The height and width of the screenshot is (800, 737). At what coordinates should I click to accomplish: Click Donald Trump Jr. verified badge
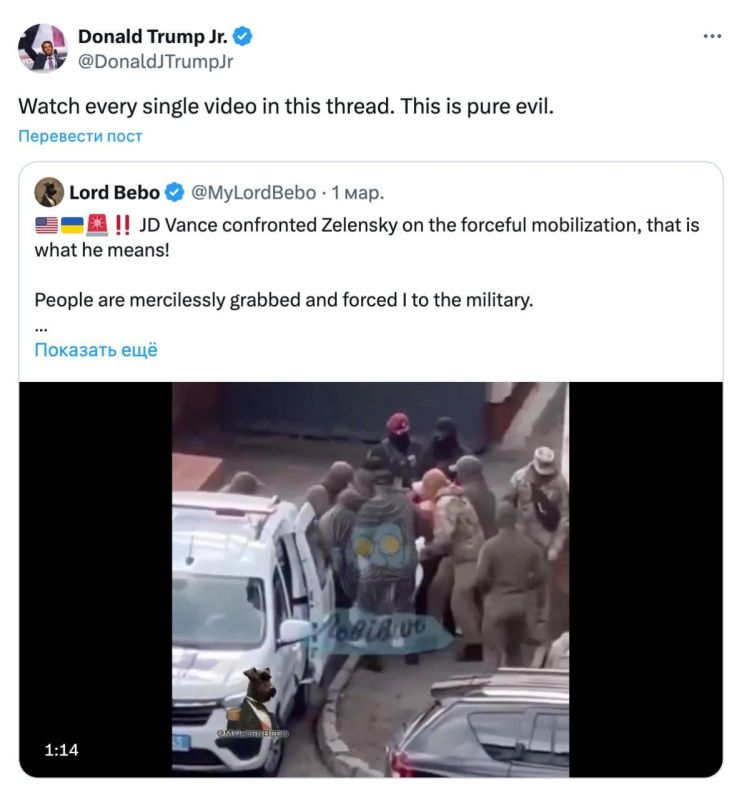[x=243, y=37]
